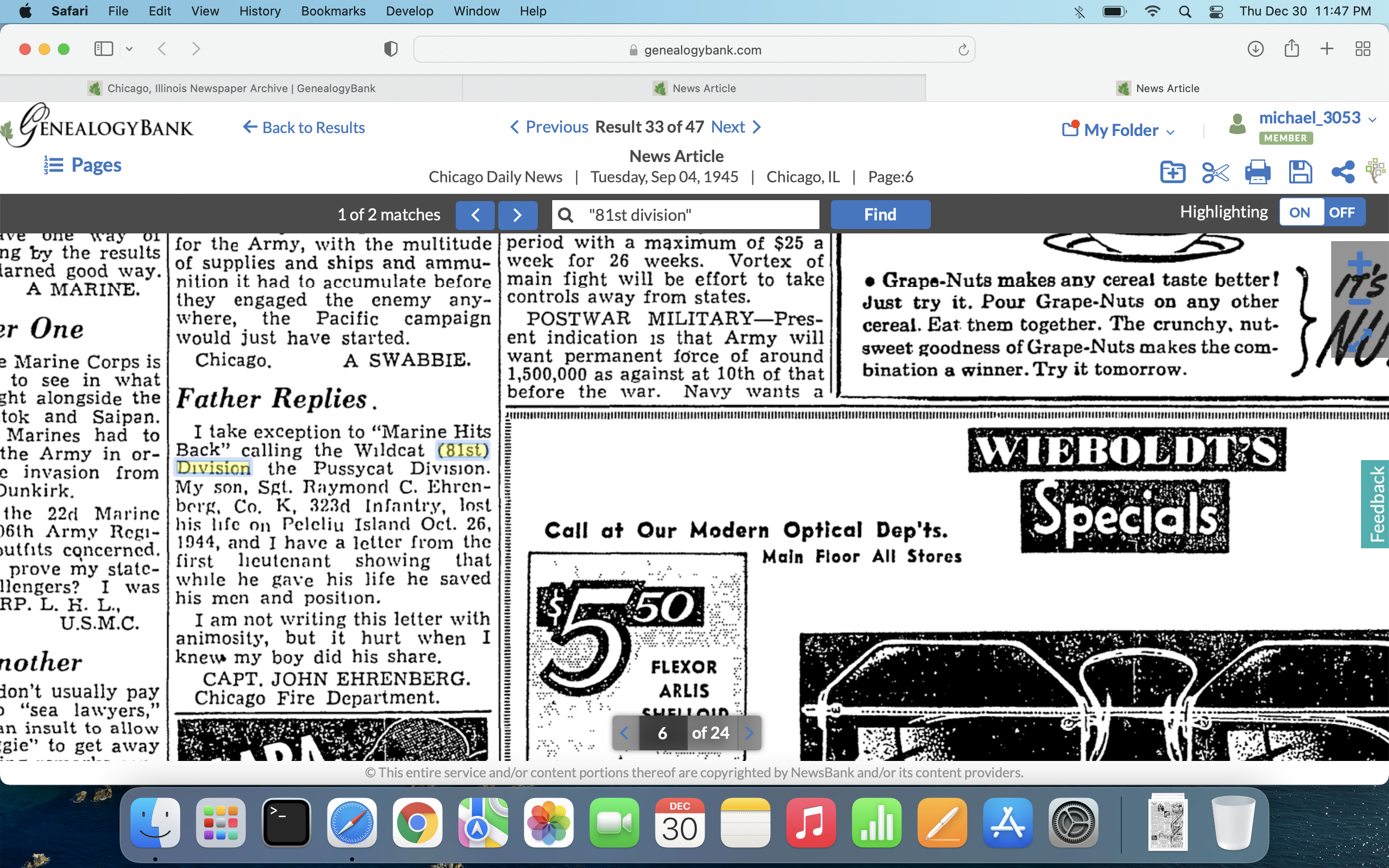
Task: Click the Find button
Action: click(x=880, y=215)
